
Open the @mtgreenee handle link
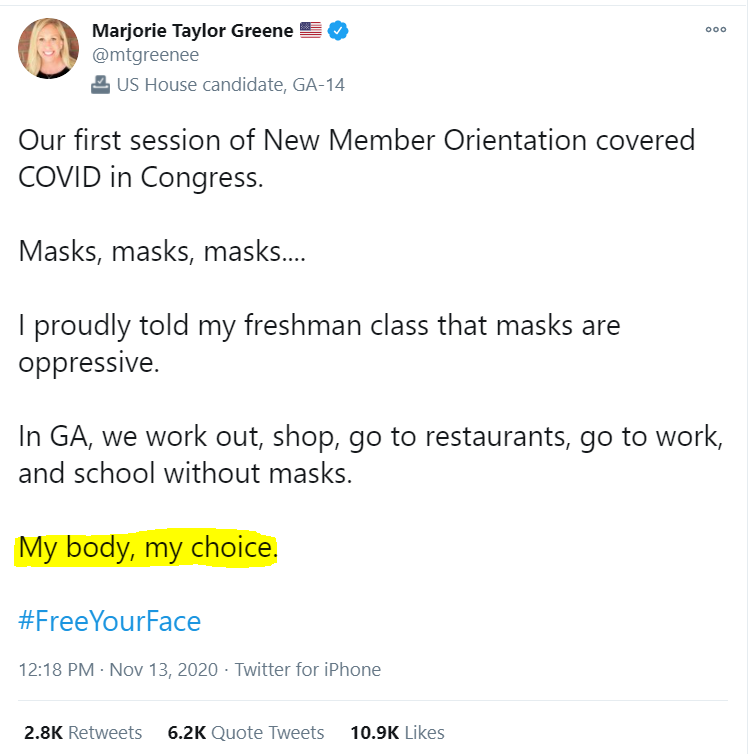point(145,55)
